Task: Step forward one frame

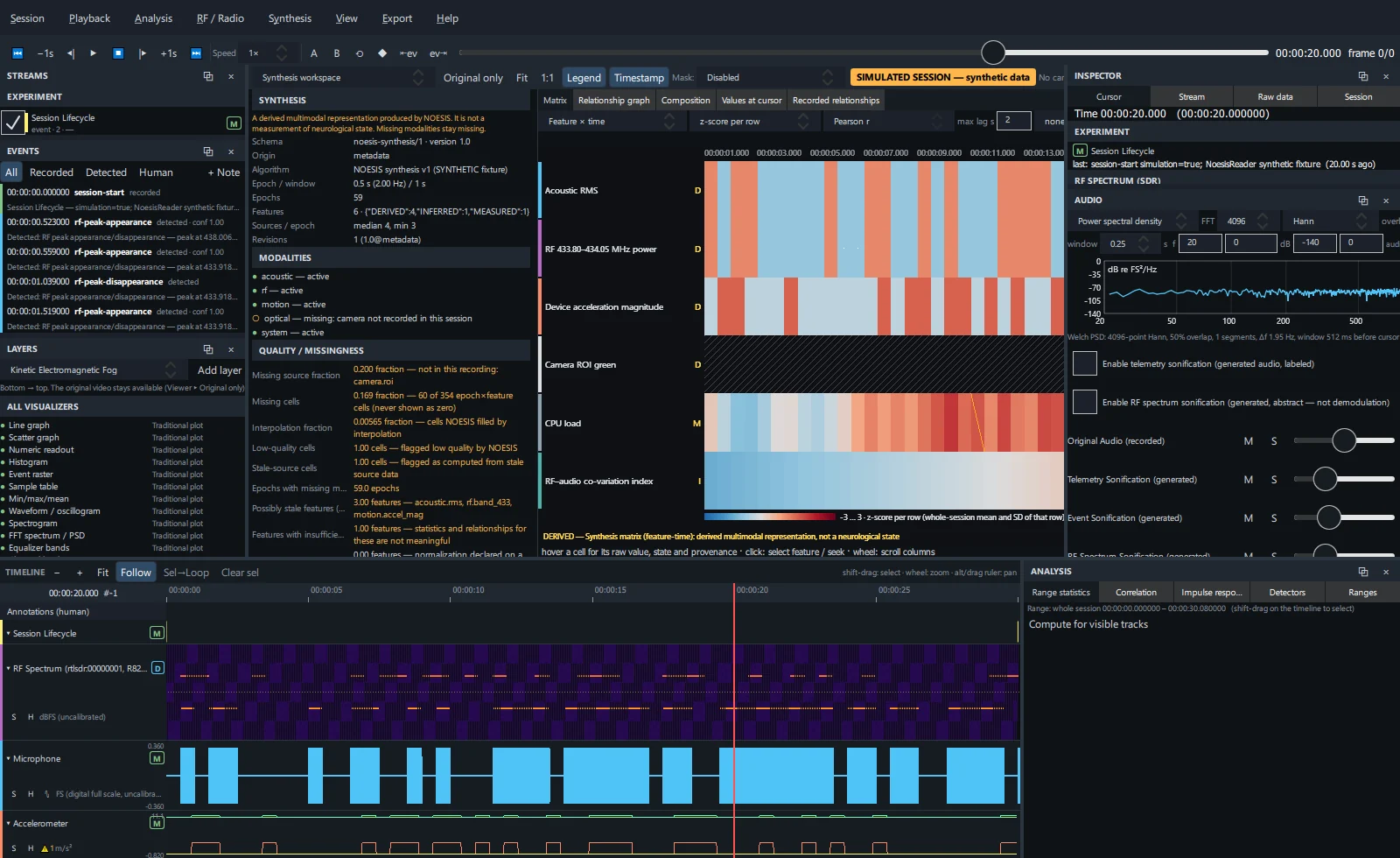Action: [x=143, y=53]
